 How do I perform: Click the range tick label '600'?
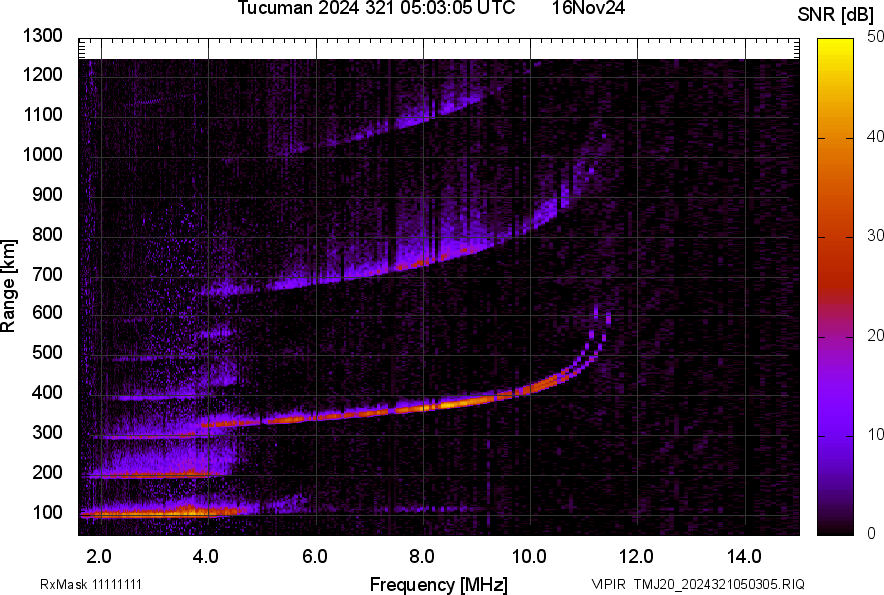click(x=47, y=312)
